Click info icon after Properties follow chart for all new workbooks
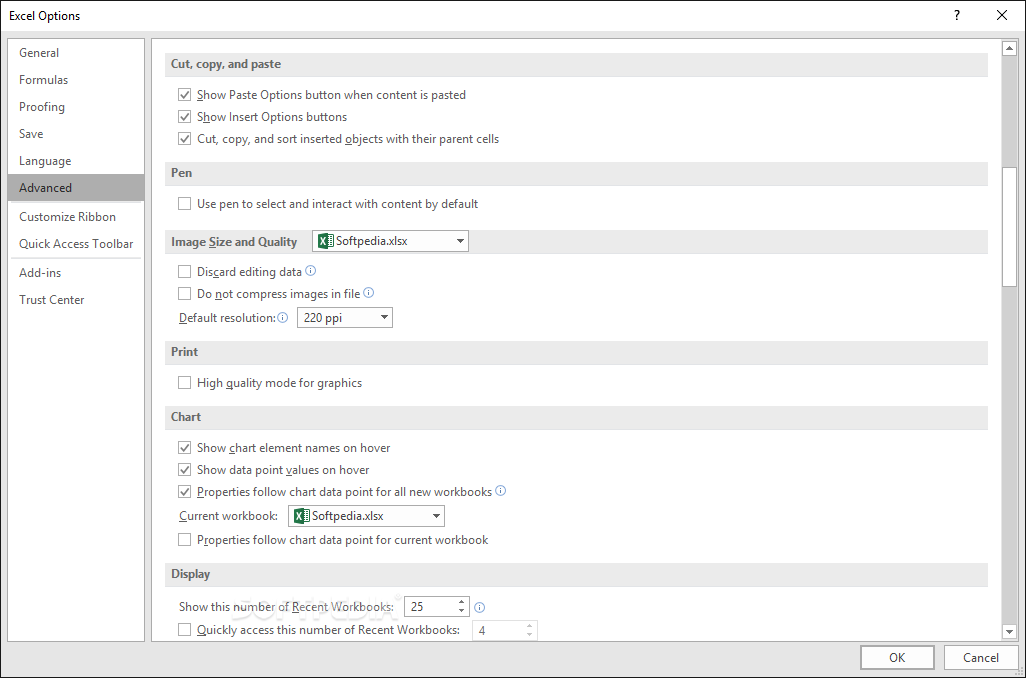This screenshot has width=1026, height=678. (501, 490)
